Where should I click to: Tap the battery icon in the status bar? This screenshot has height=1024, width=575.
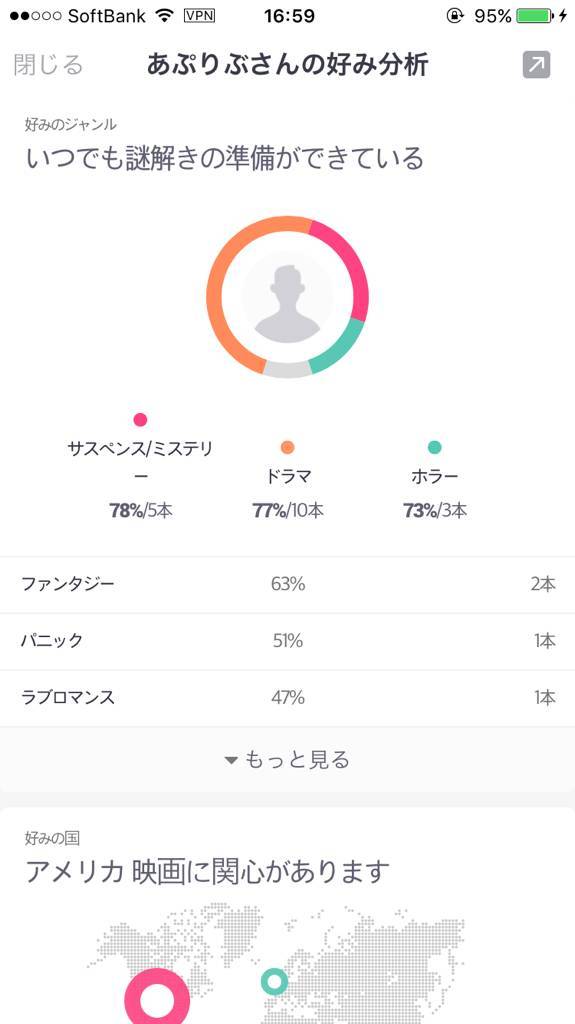pos(534,16)
